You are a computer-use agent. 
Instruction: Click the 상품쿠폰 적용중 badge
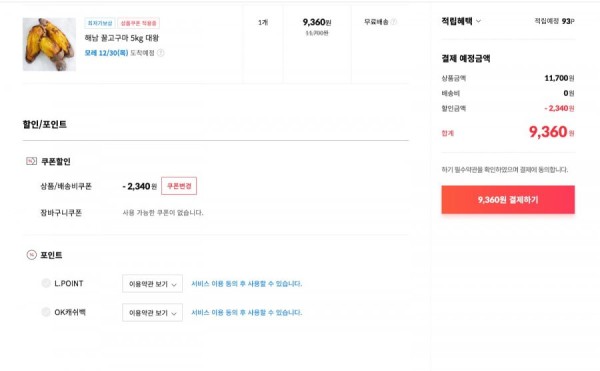coord(139,23)
